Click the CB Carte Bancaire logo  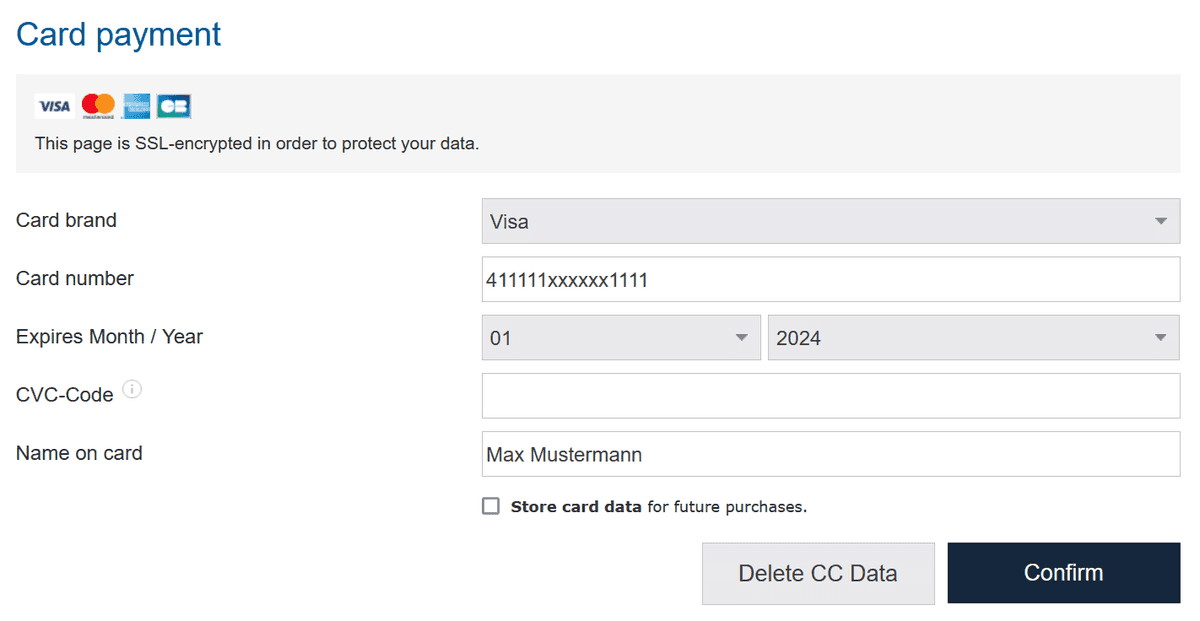(174, 106)
